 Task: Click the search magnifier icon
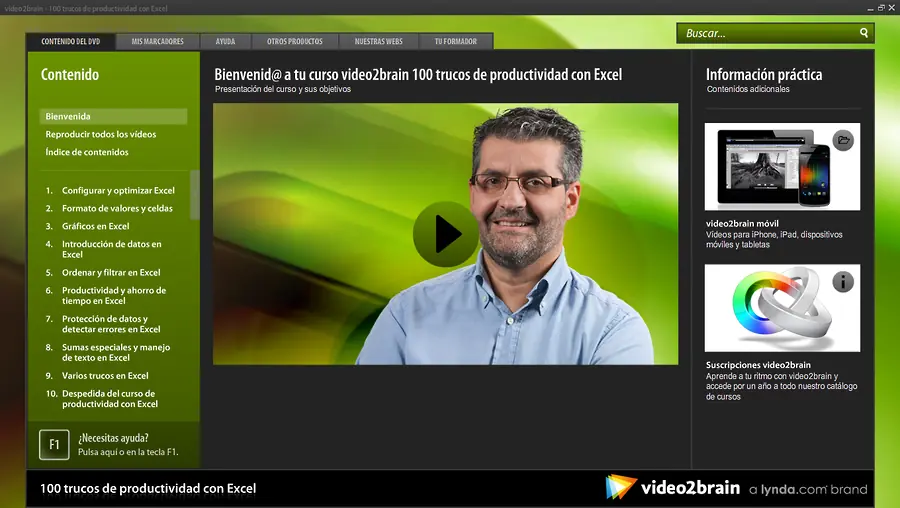(x=864, y=33)
